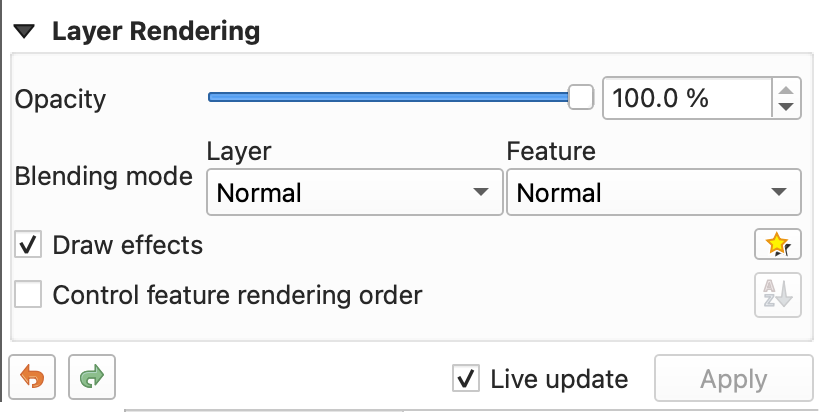Click the opacity slider handle
The image size is (820, 412).
(581, 97)
